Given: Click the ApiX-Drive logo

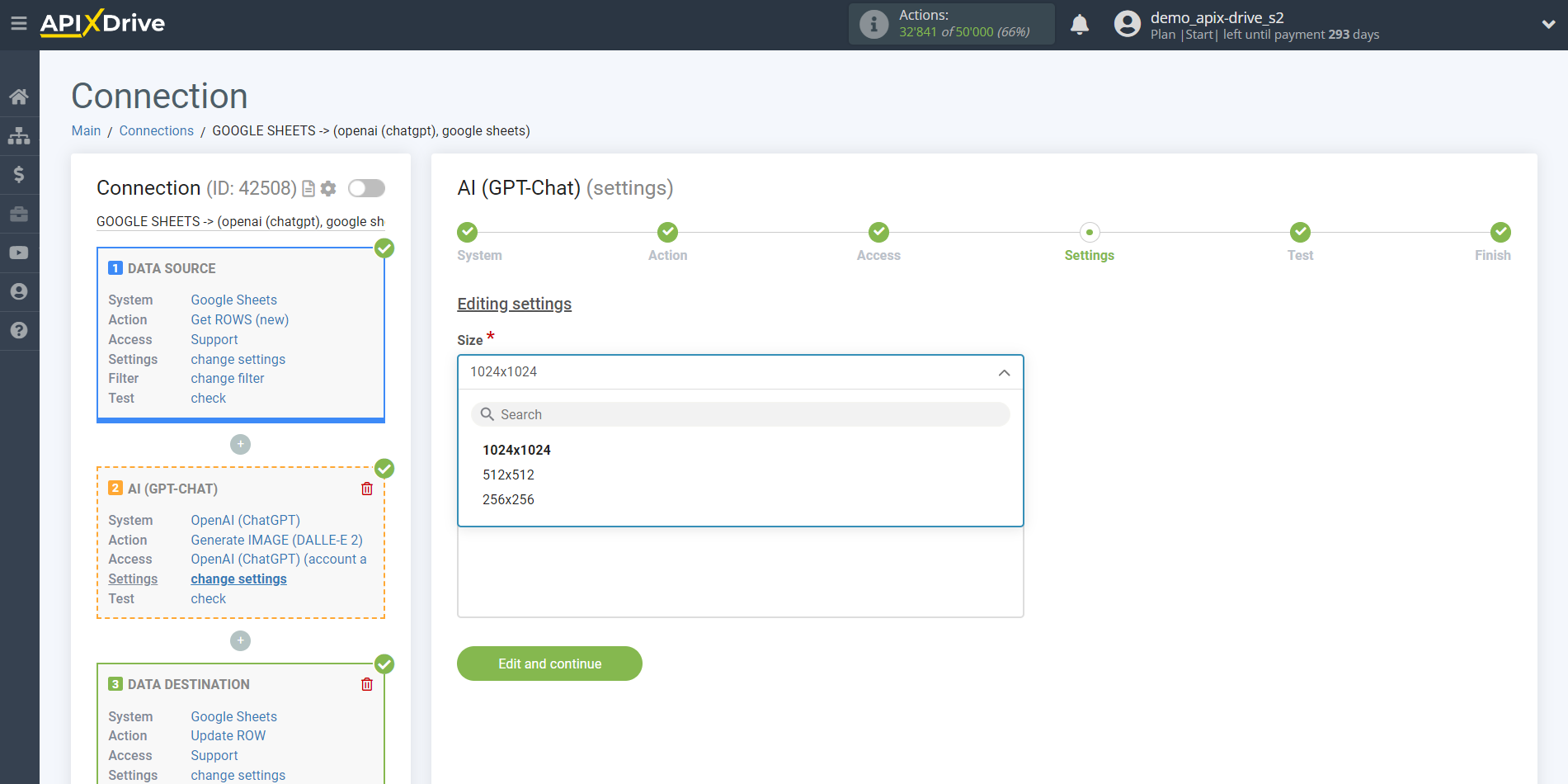Looking at the screenshot, I should (x=102, y=23).
